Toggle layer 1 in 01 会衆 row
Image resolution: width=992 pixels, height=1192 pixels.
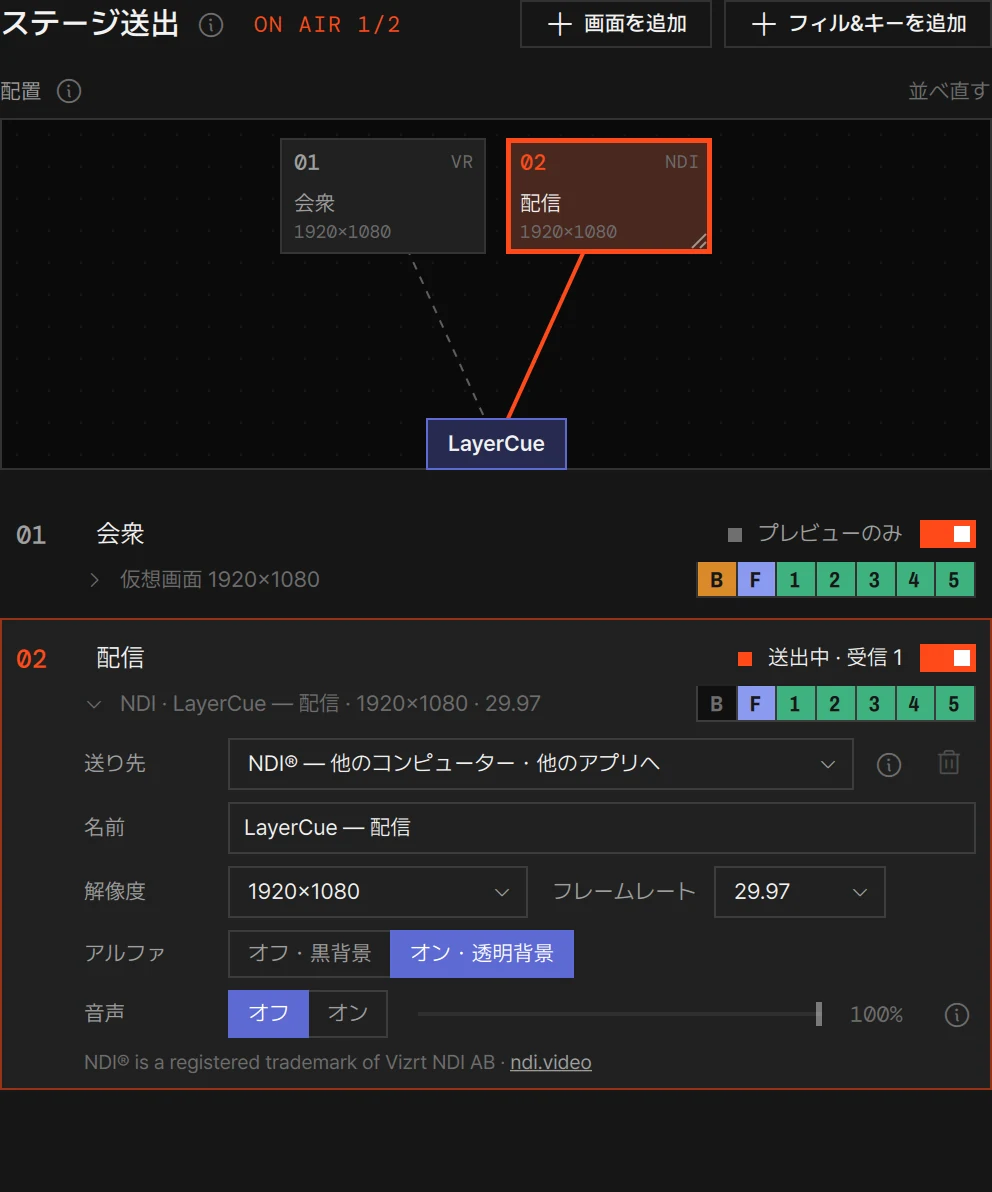[x=795, y=580]
